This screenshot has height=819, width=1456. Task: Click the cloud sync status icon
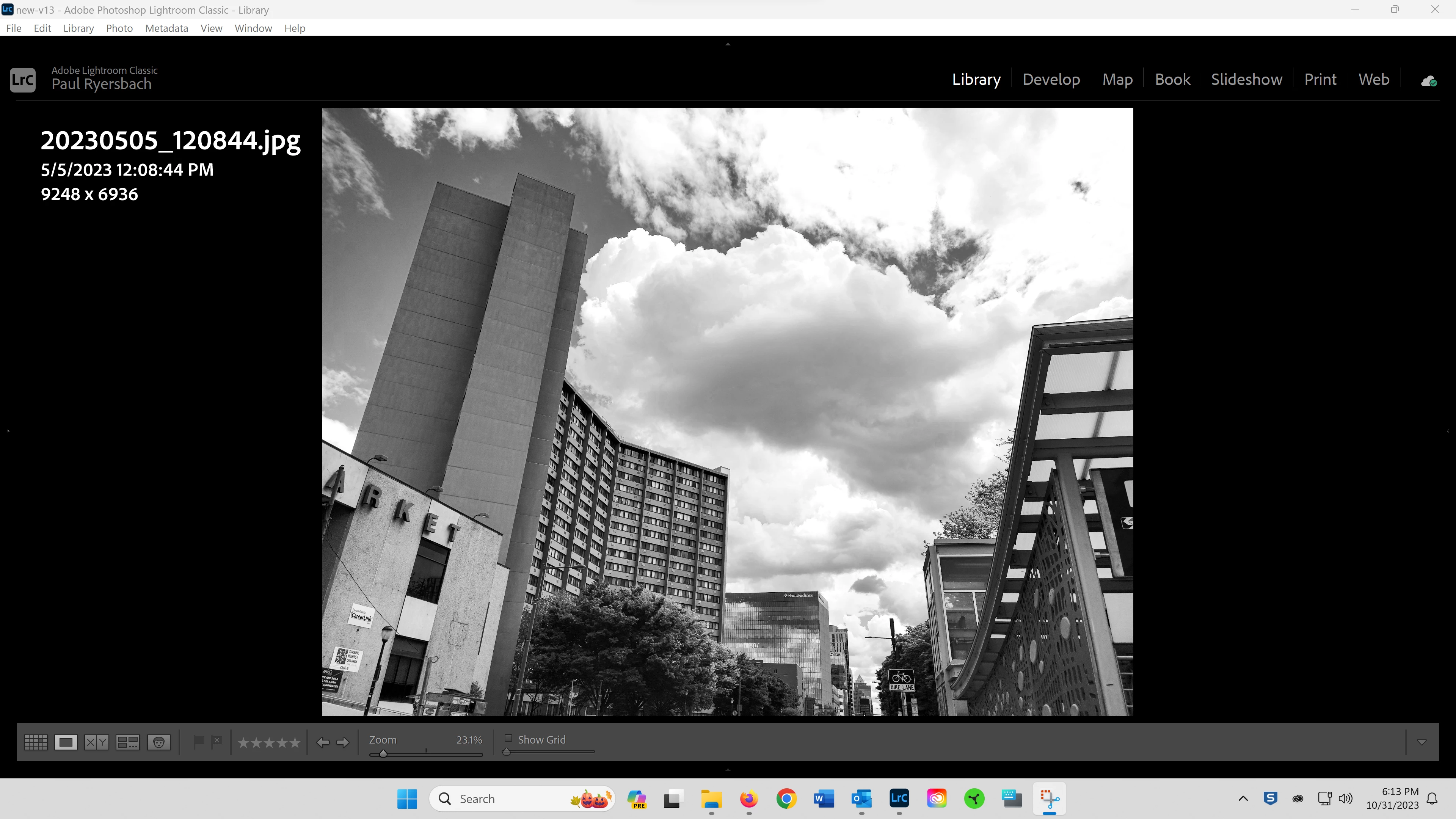(x=1428, y=81)
